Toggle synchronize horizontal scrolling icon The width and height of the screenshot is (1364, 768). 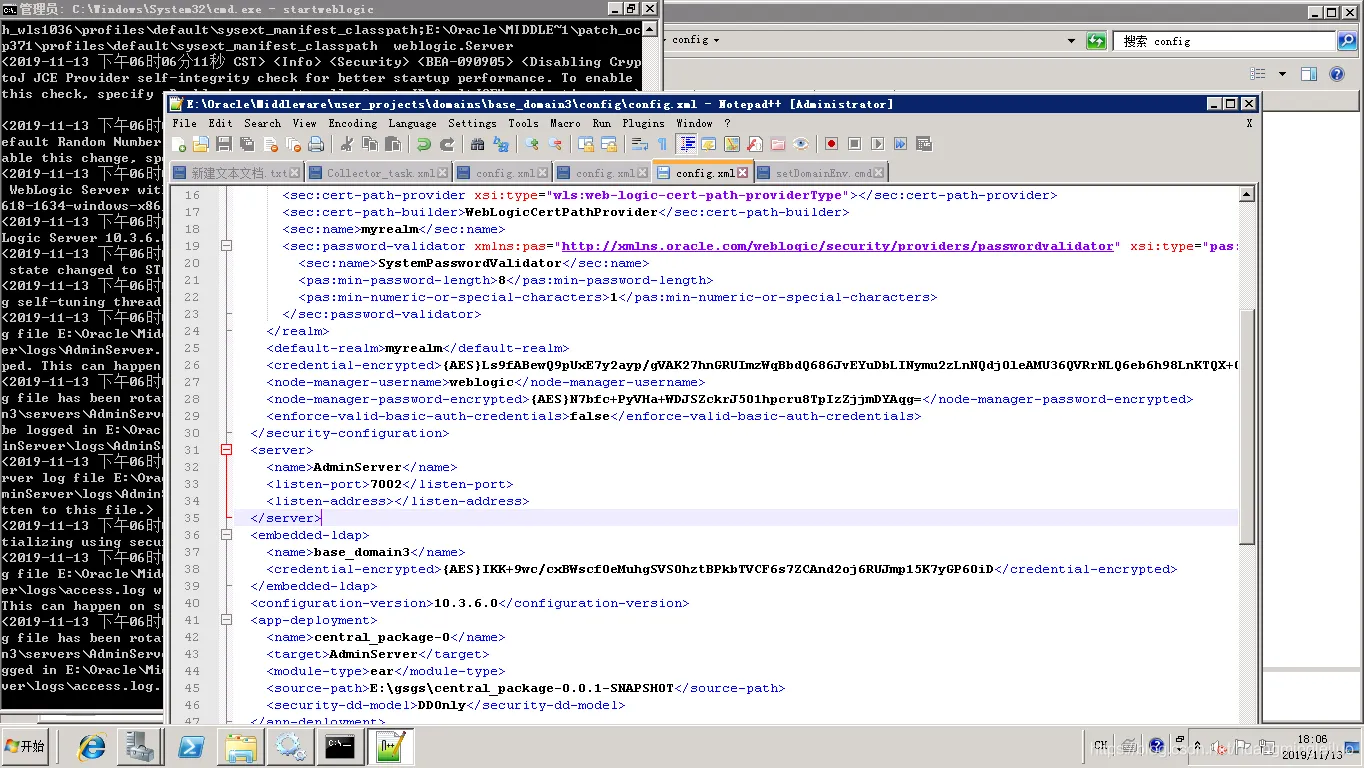click(609, 144)
